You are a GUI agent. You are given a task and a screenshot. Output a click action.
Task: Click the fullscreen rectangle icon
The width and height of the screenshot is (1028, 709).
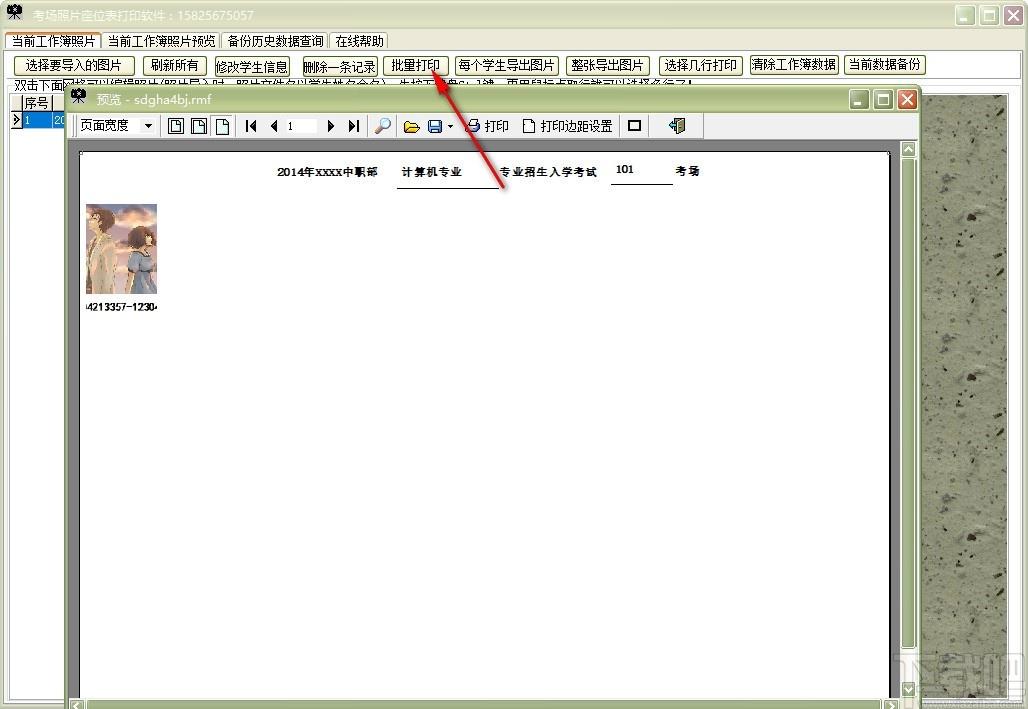coord(634,126)
